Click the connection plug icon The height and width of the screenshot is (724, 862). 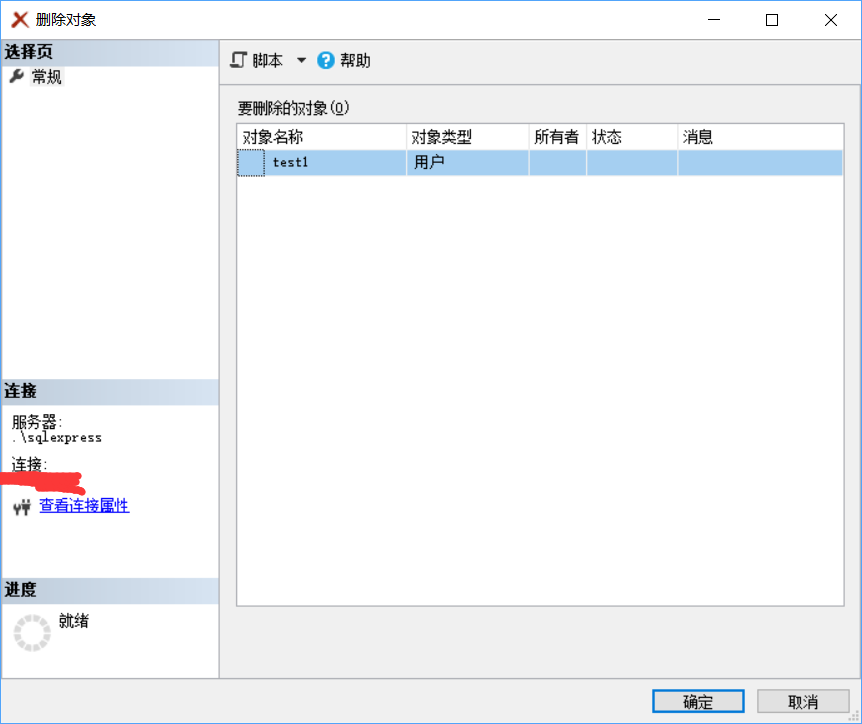click(22, 507)
